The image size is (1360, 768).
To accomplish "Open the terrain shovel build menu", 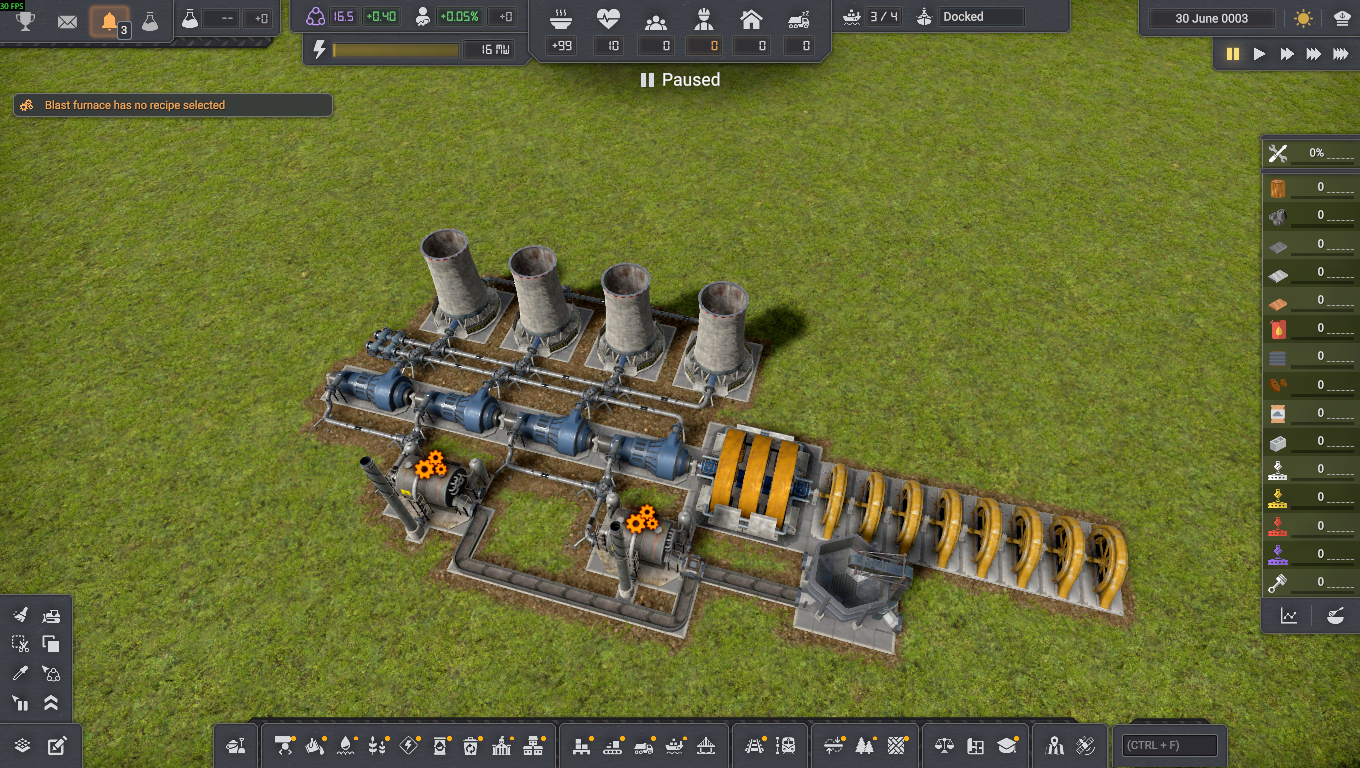I will coord(236,746).
